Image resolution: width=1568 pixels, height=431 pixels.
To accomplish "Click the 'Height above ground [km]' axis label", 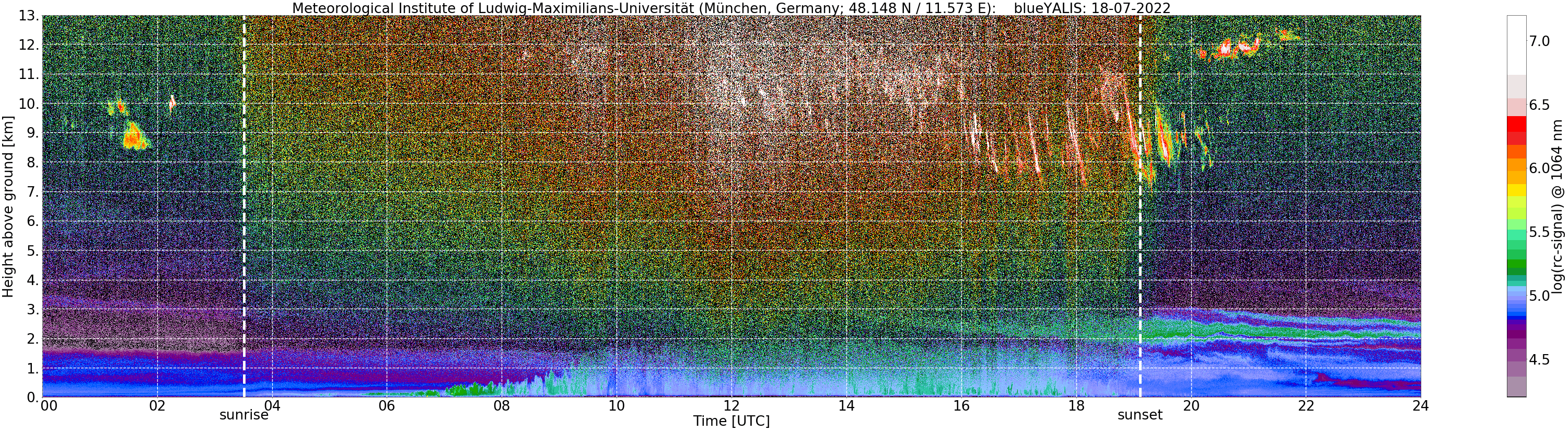I will [x=8, y=207].
